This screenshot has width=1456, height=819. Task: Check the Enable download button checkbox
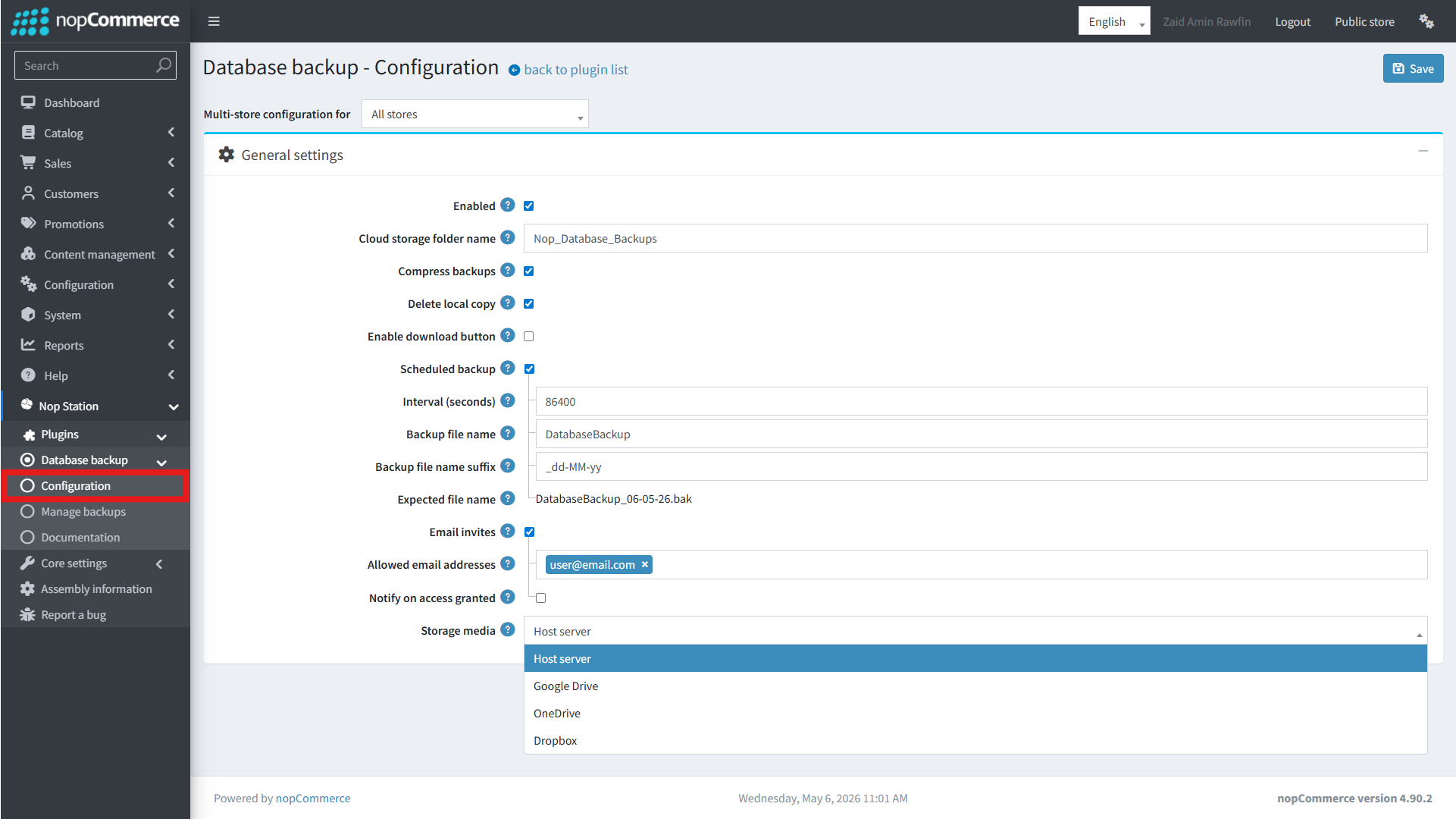tap(529, 337)
